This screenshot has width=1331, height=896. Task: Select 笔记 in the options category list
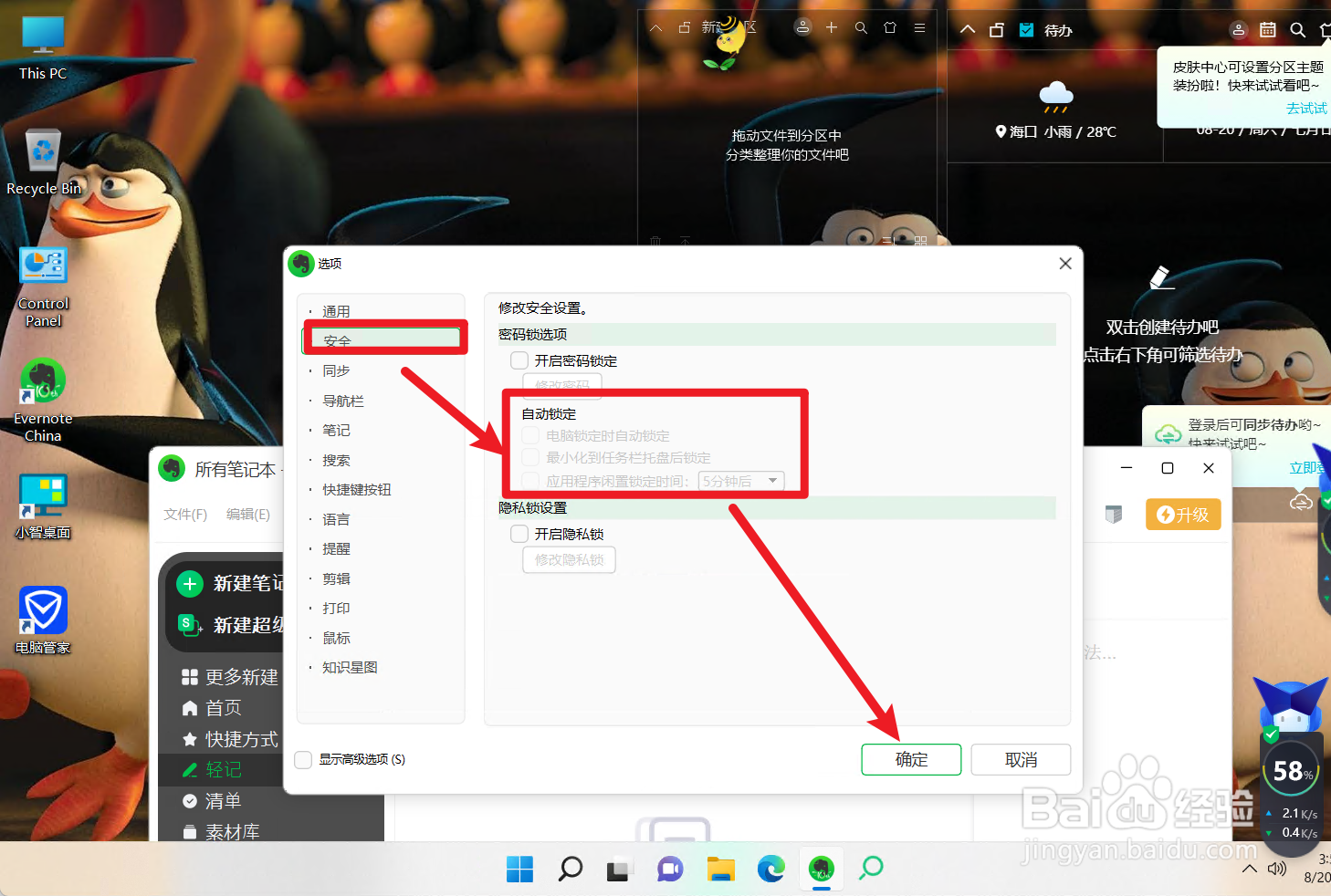(336, 430)
